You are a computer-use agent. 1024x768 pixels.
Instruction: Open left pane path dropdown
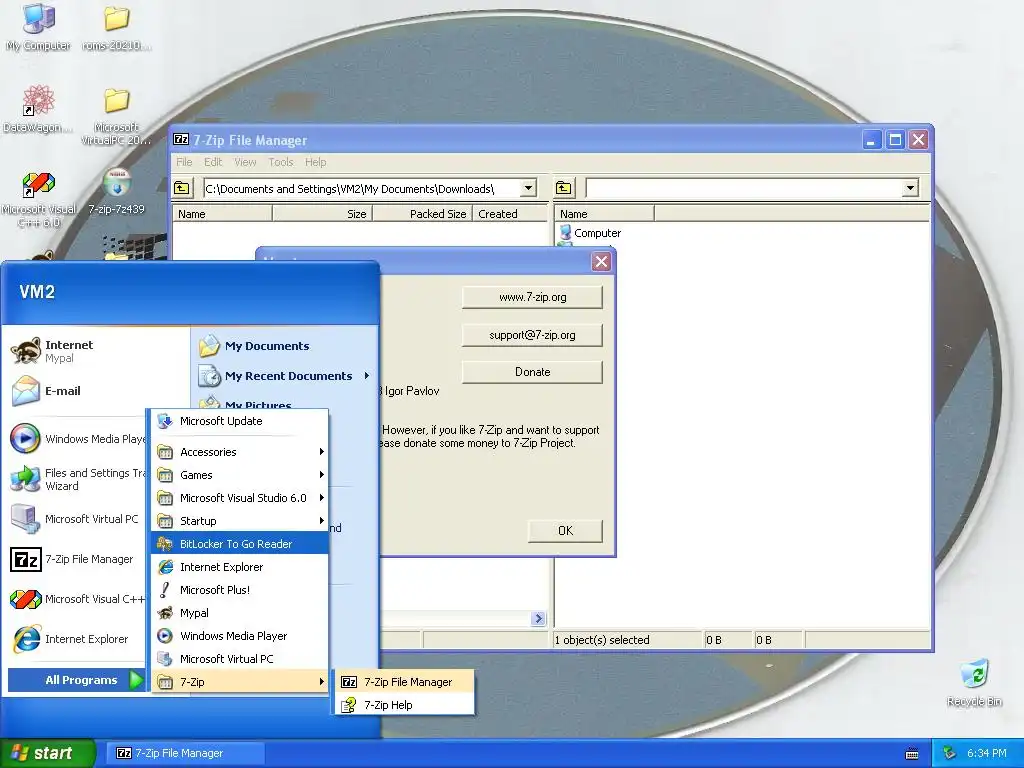[x=528, y=188]
